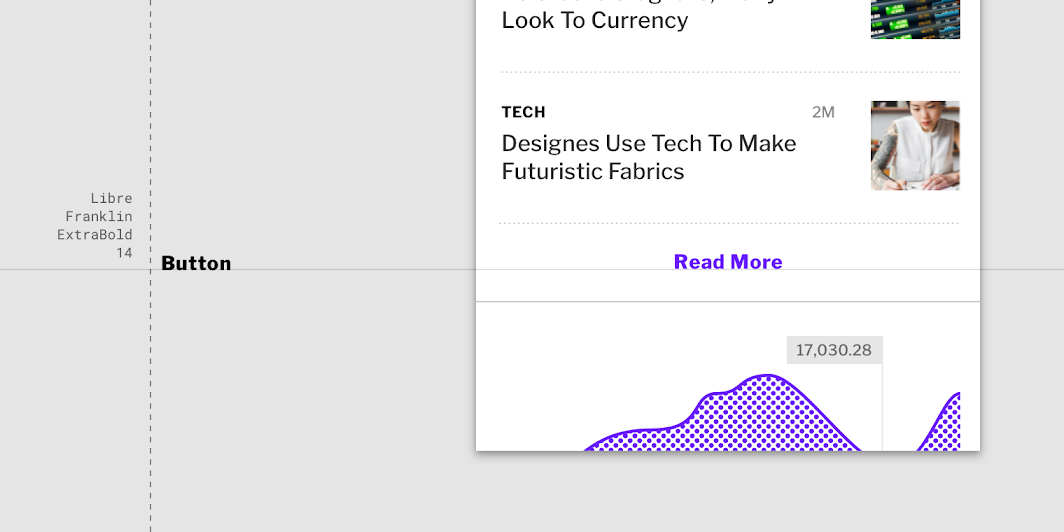Select the vertical dashed guide line
The width and height of the screenshot is (1064, 532).
[x=151, y=266]
